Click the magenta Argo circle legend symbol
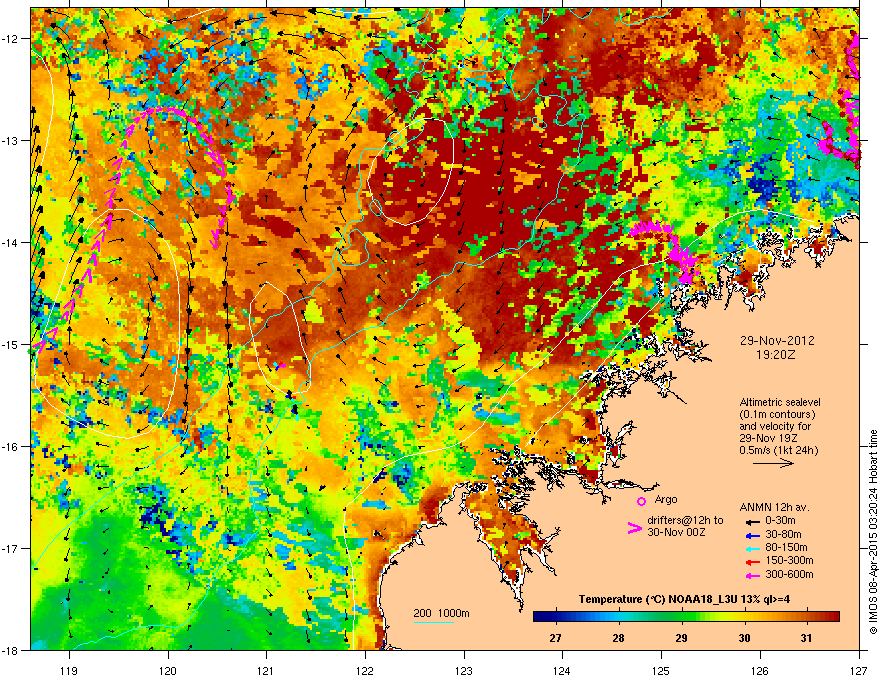 (641, 501)
